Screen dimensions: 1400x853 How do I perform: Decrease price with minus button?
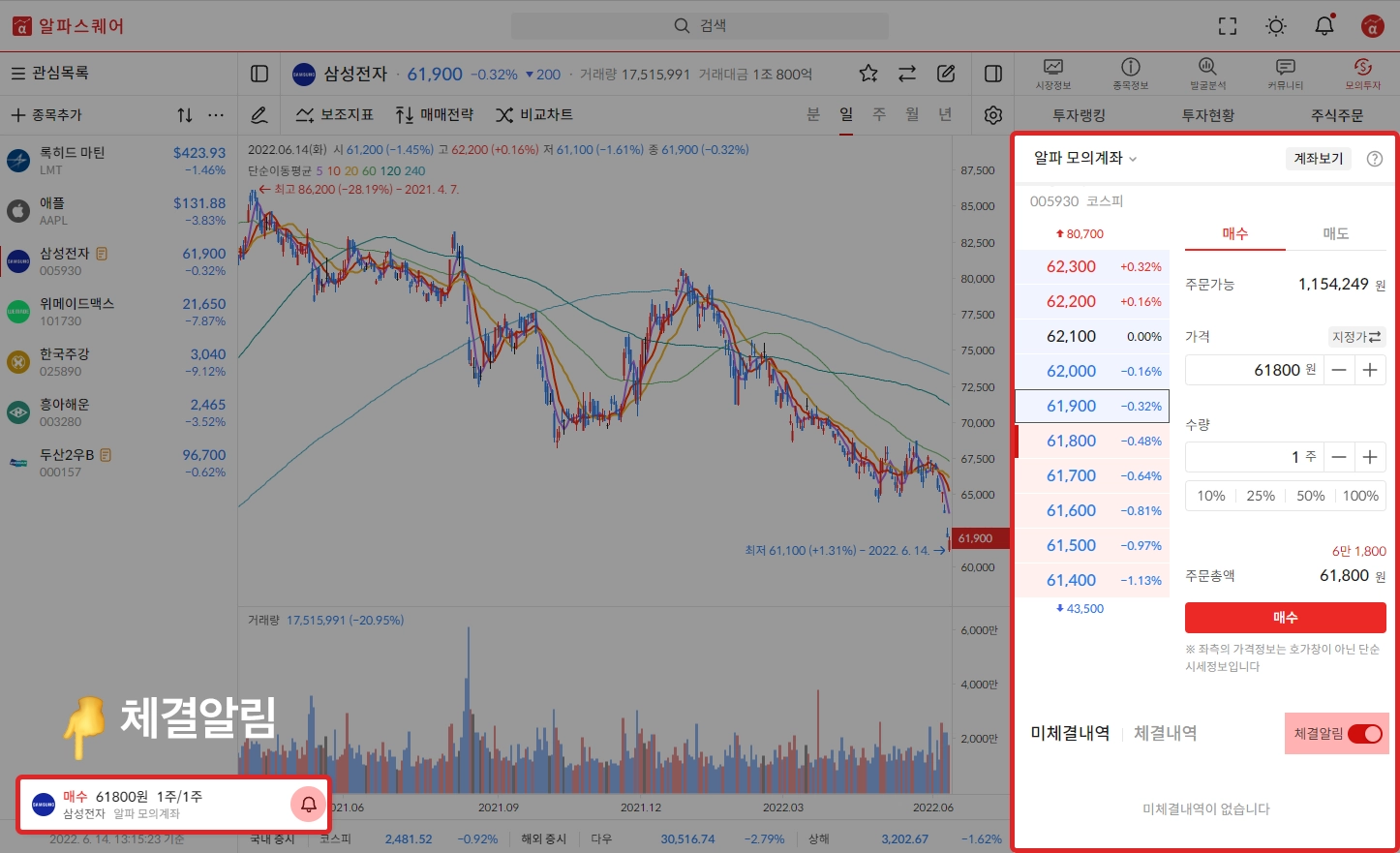click(1339, 370)
